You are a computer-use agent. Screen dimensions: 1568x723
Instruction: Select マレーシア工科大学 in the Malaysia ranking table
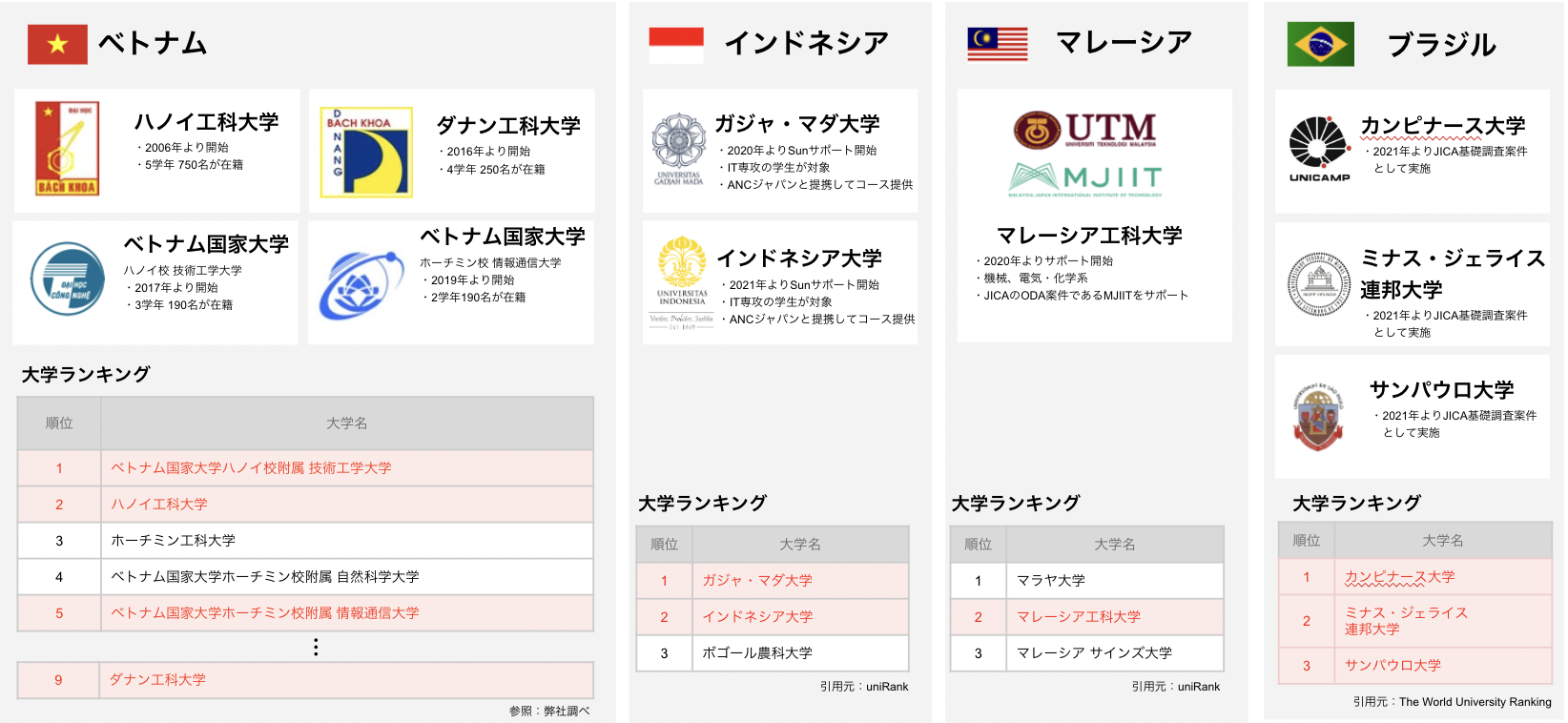pyautogui.click(x=1079, y=617)
